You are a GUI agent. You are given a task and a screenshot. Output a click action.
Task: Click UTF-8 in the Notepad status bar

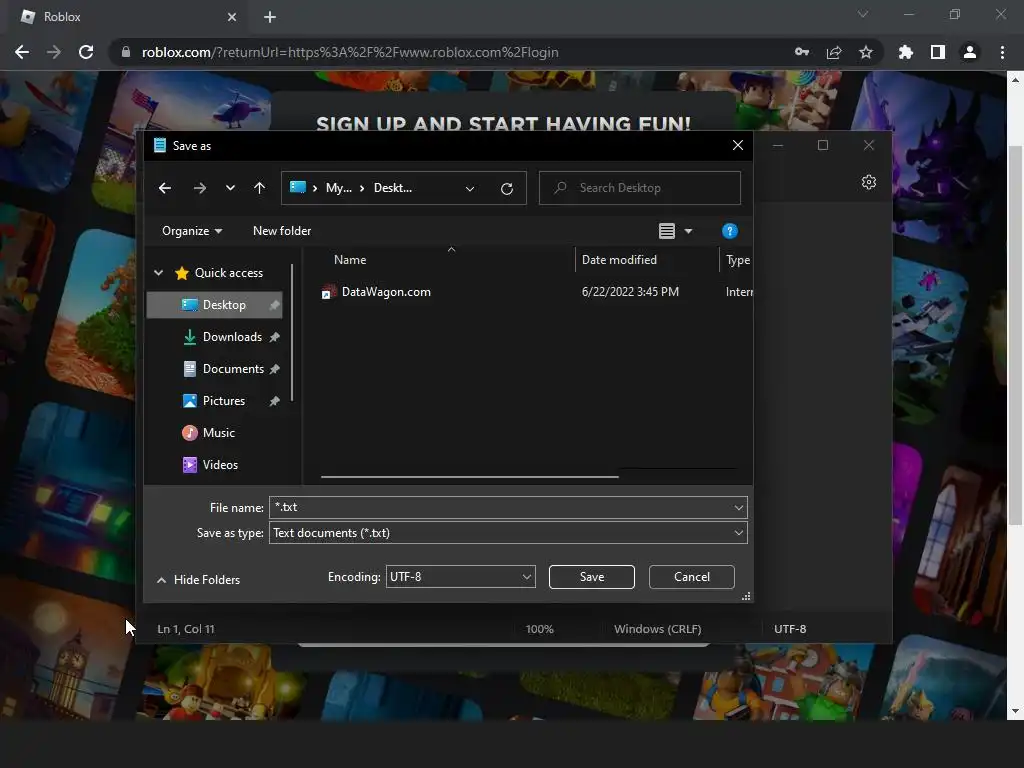tap(790, 629)
